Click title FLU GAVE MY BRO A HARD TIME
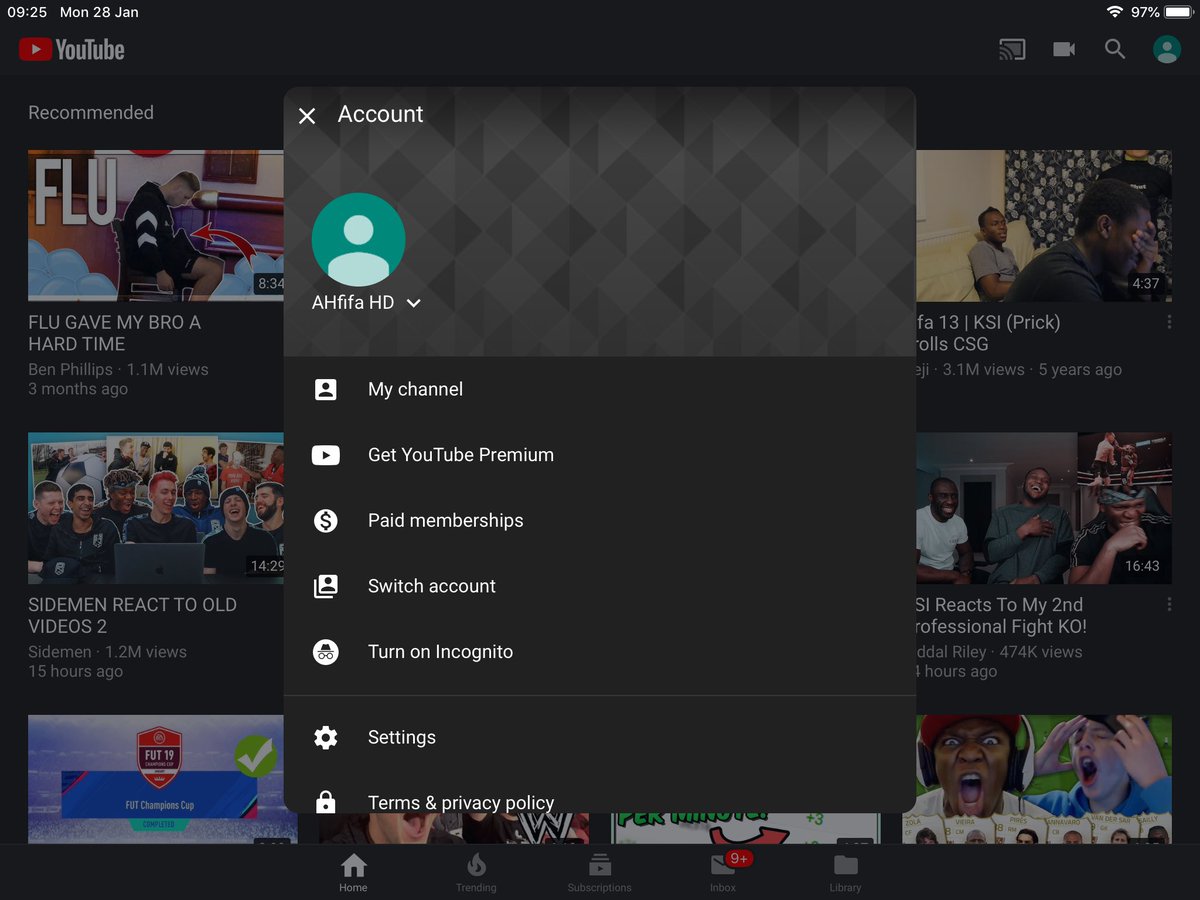 (115, 333)
